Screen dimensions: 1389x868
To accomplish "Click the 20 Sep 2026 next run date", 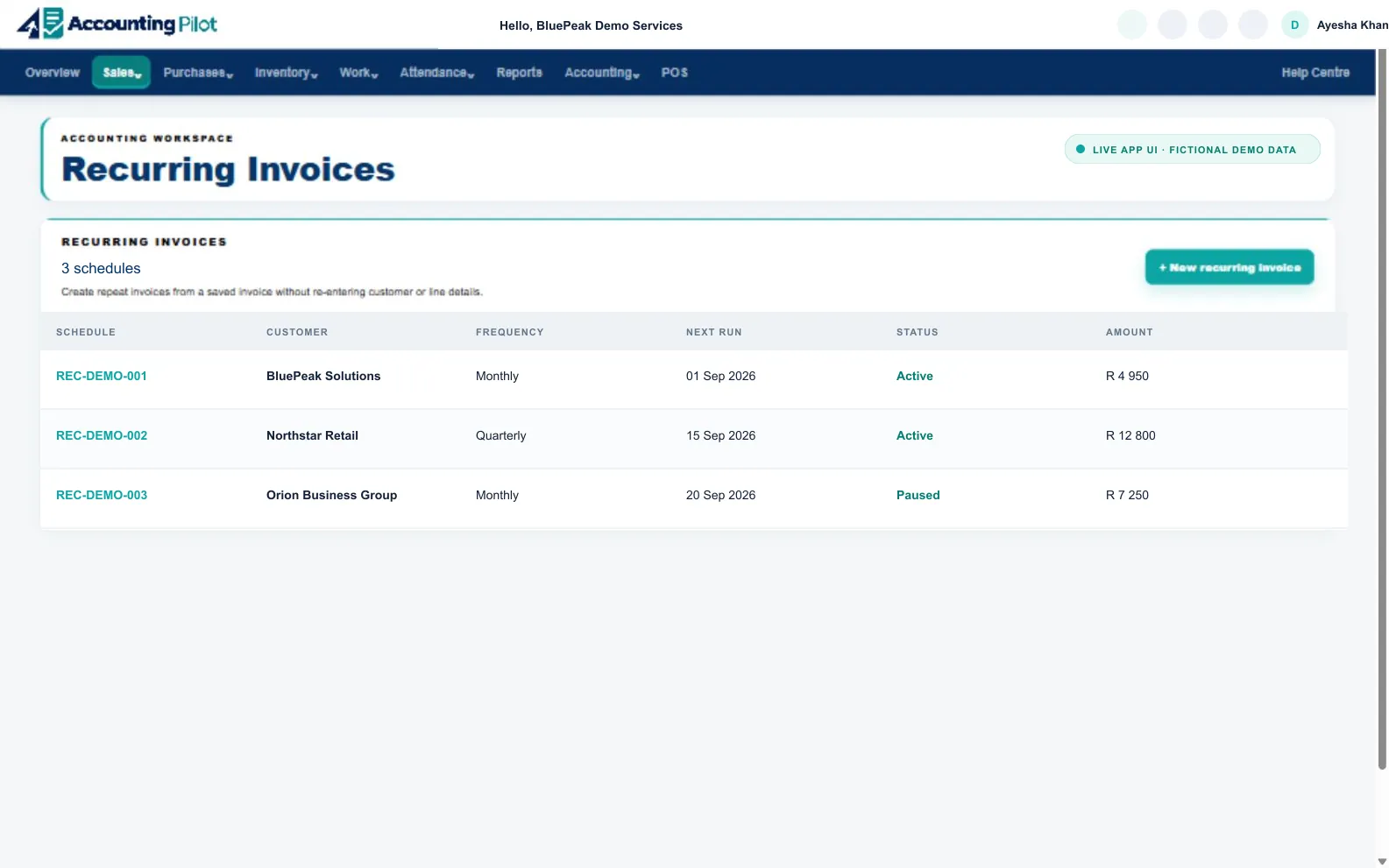I will [720, 495].
